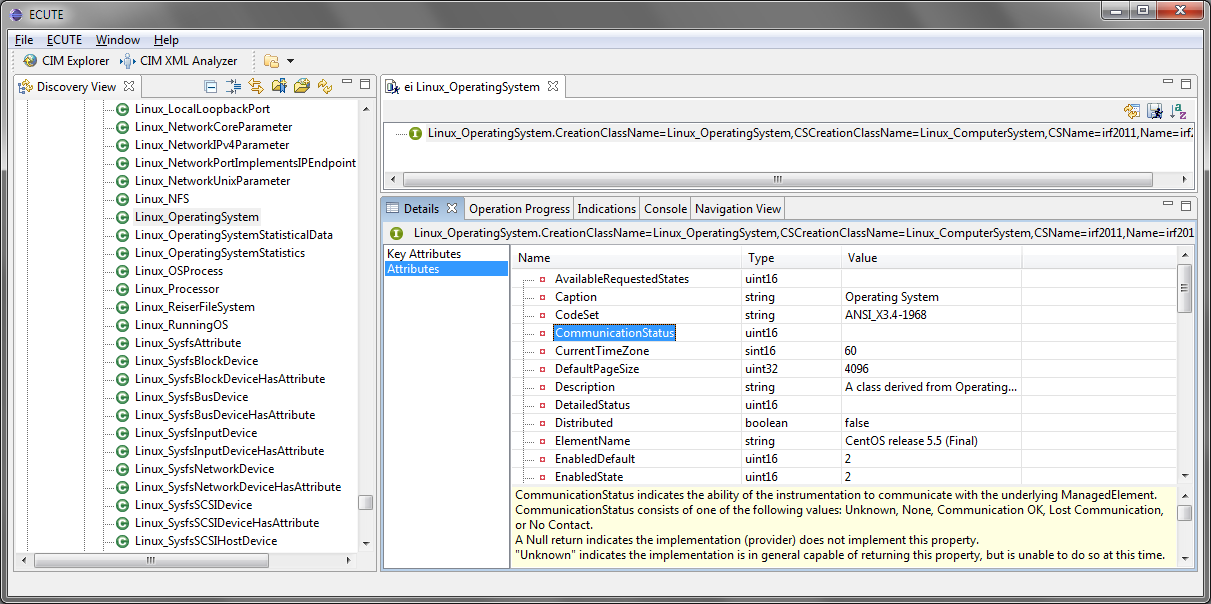
Task: Maximize the Details panel
Action: click(x=1187, y=204)
